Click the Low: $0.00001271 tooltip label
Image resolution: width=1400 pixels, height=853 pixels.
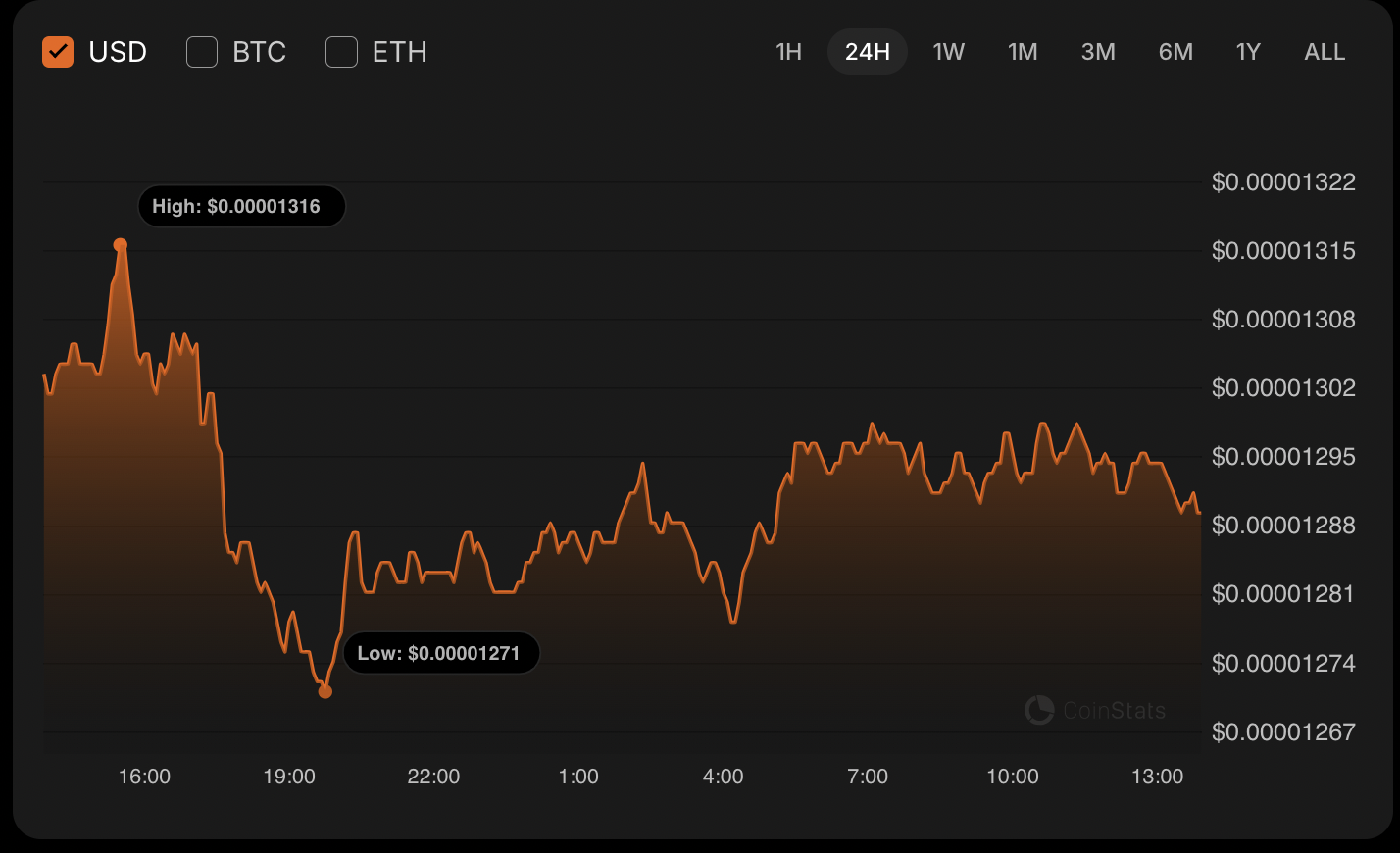(x=441, y=653)
